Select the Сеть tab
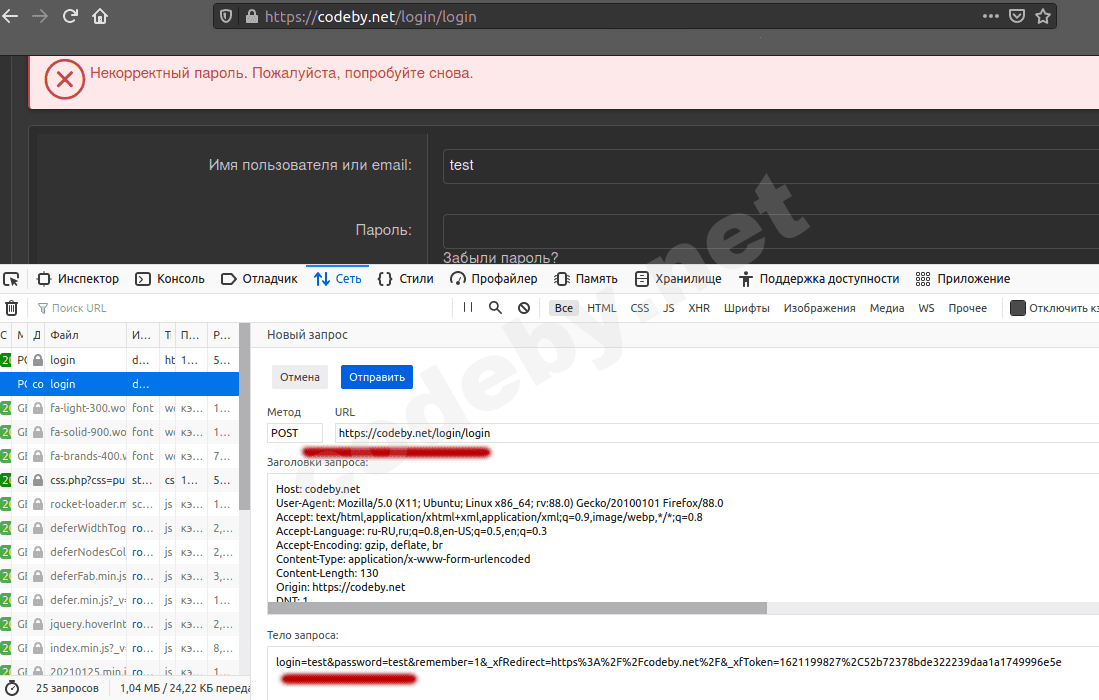This screenshot has height=700, width=1099. point(338,279)
